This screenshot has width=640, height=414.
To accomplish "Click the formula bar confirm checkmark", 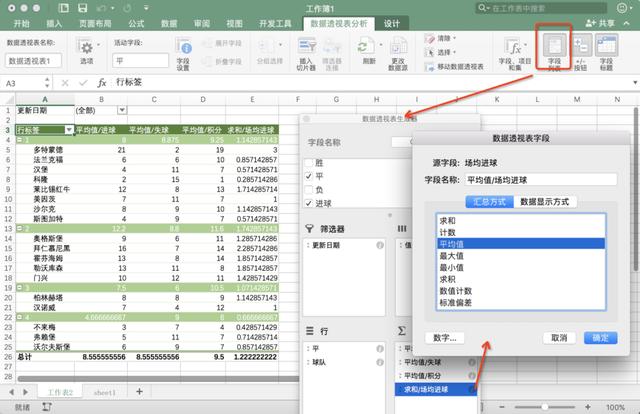I will click(x=83, y=83).
